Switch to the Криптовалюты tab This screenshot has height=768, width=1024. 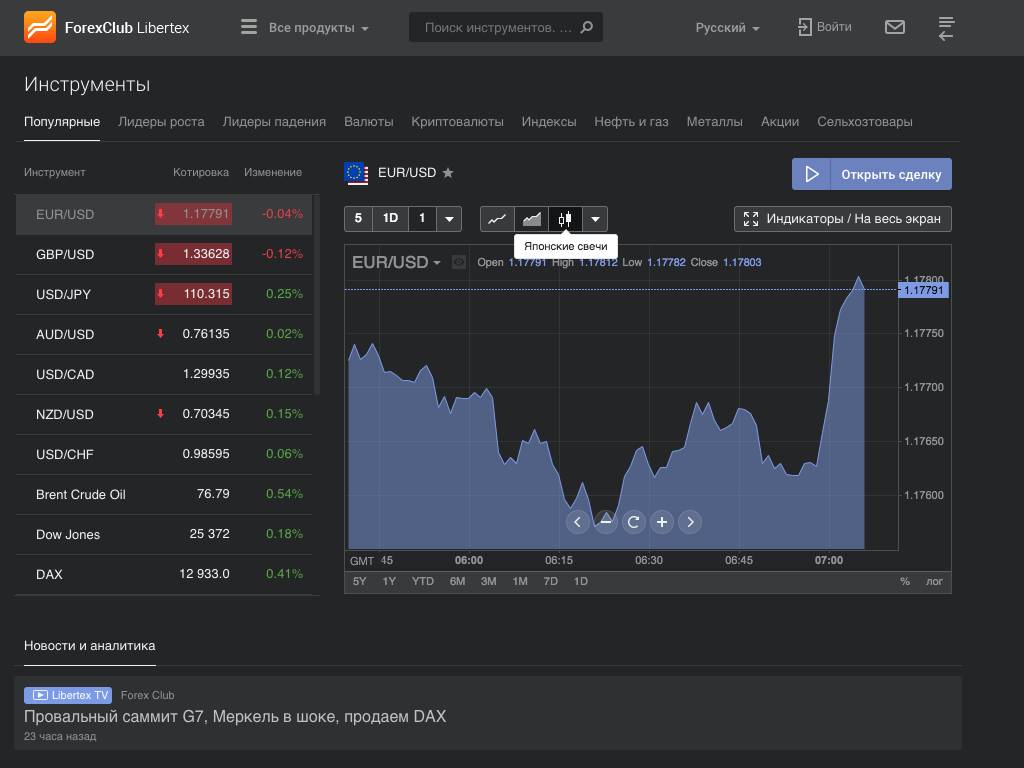coord(457,122)
